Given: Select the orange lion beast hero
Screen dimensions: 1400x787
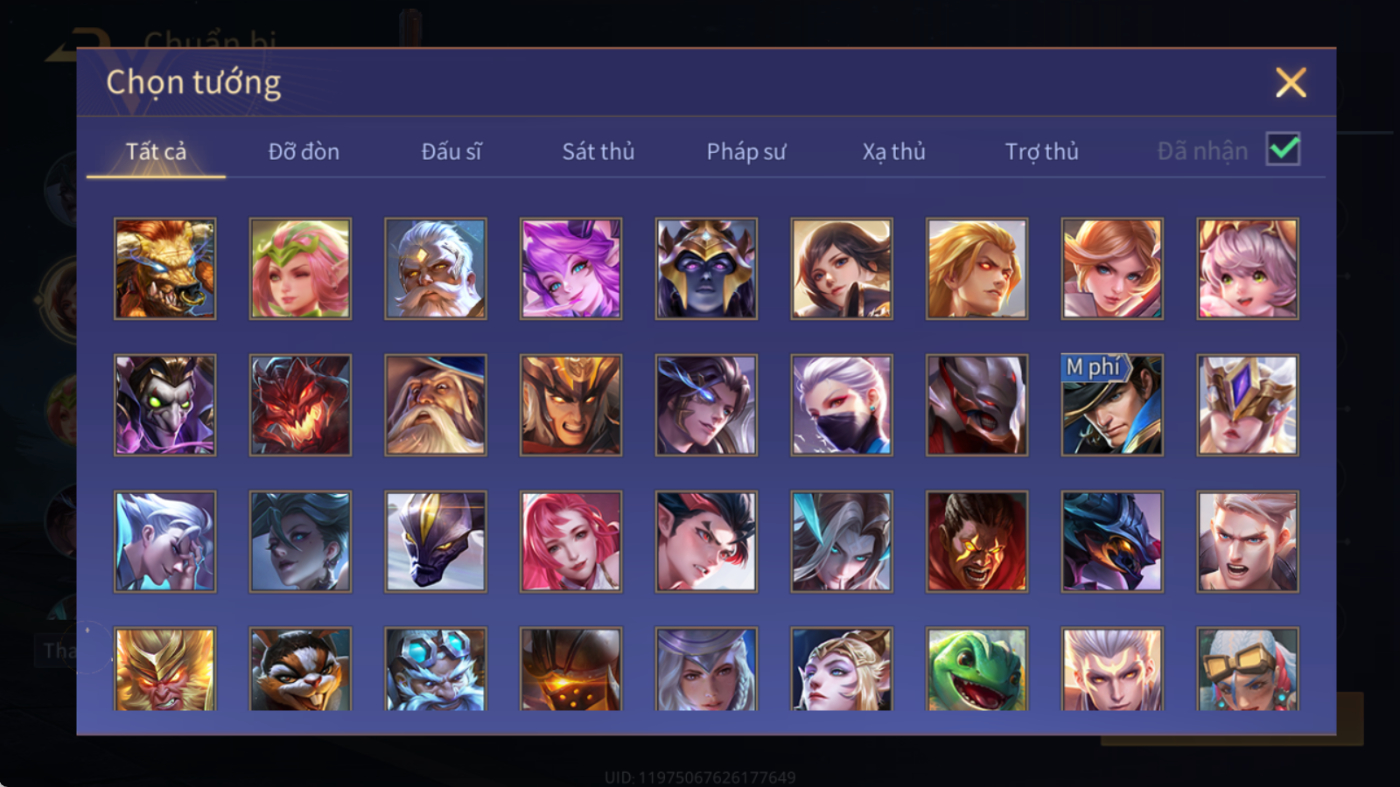Looking at the screenshot, I should coord(165,269).
